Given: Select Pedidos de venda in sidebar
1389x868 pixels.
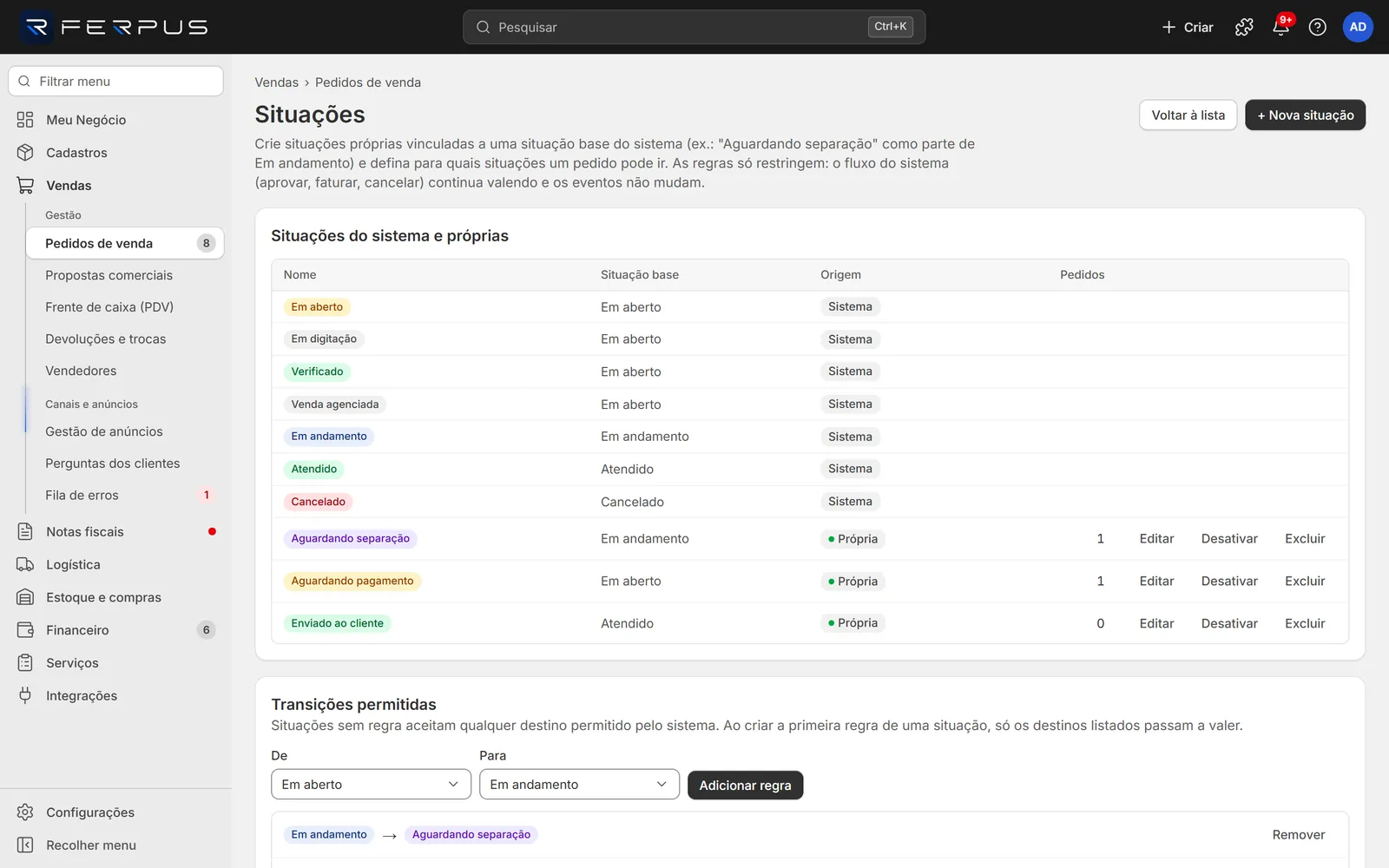Looking at the screenshot, I should pos(124,243).
